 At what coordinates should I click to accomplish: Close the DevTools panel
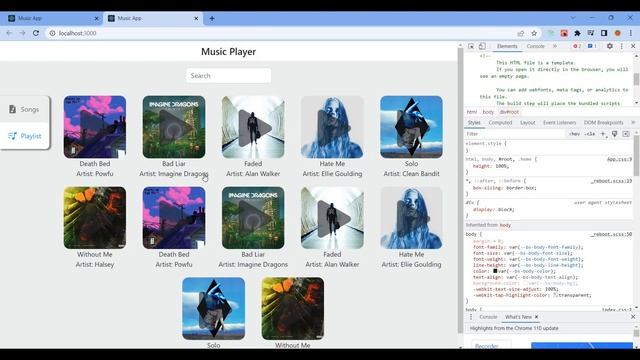633,46
